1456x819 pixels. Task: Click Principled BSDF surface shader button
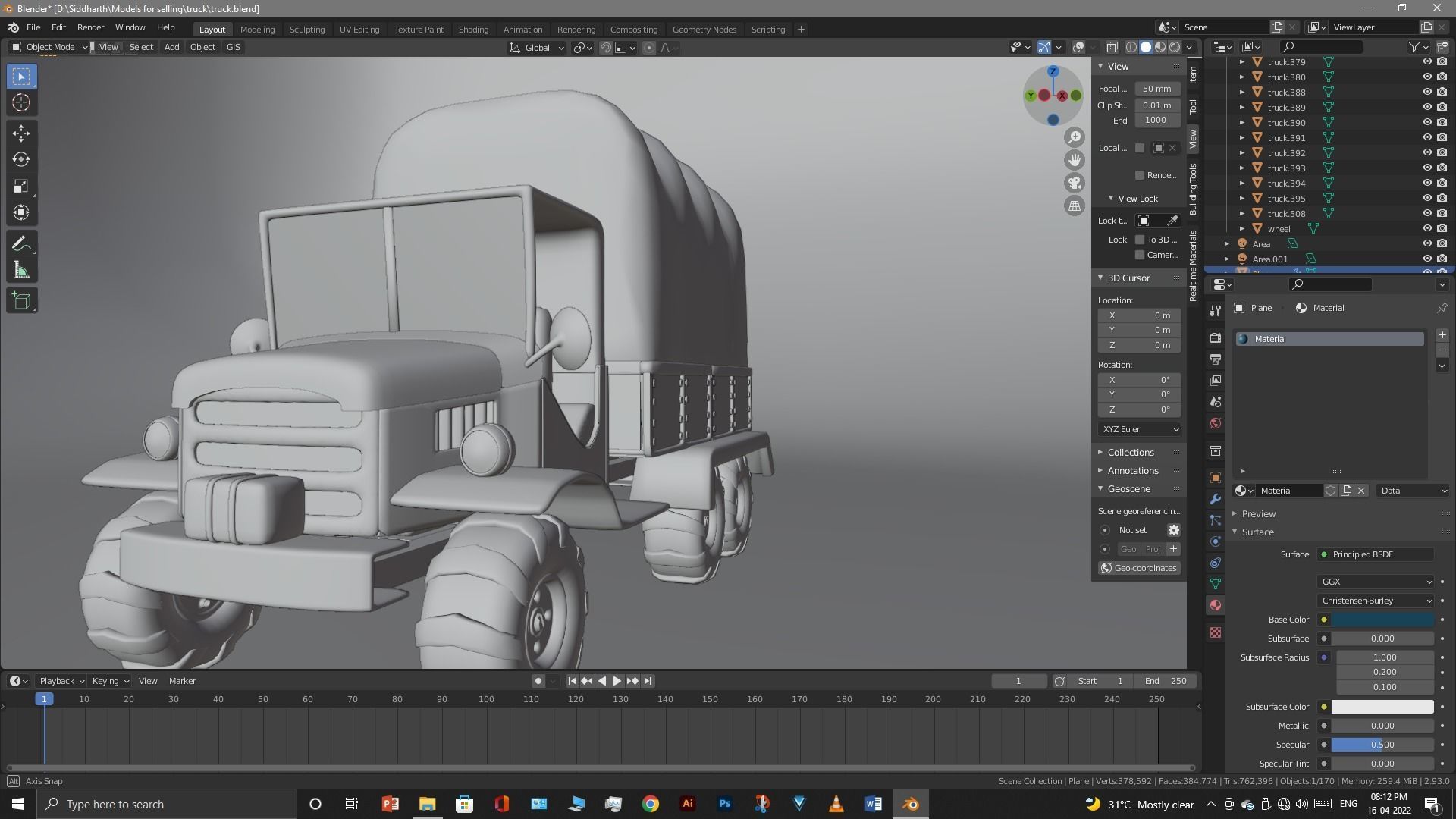click(1376, 554)
